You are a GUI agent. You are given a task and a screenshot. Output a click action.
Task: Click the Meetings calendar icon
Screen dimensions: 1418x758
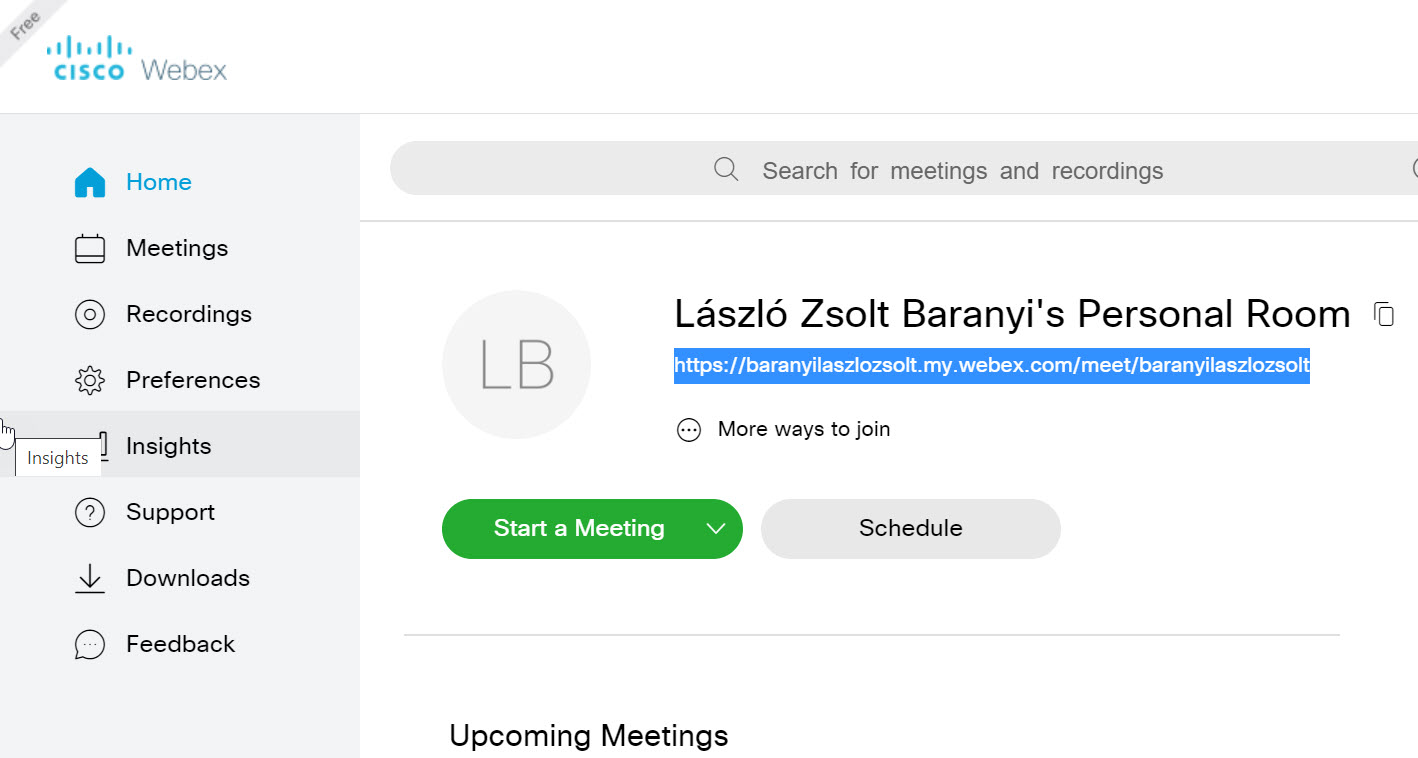pos(90,248)
